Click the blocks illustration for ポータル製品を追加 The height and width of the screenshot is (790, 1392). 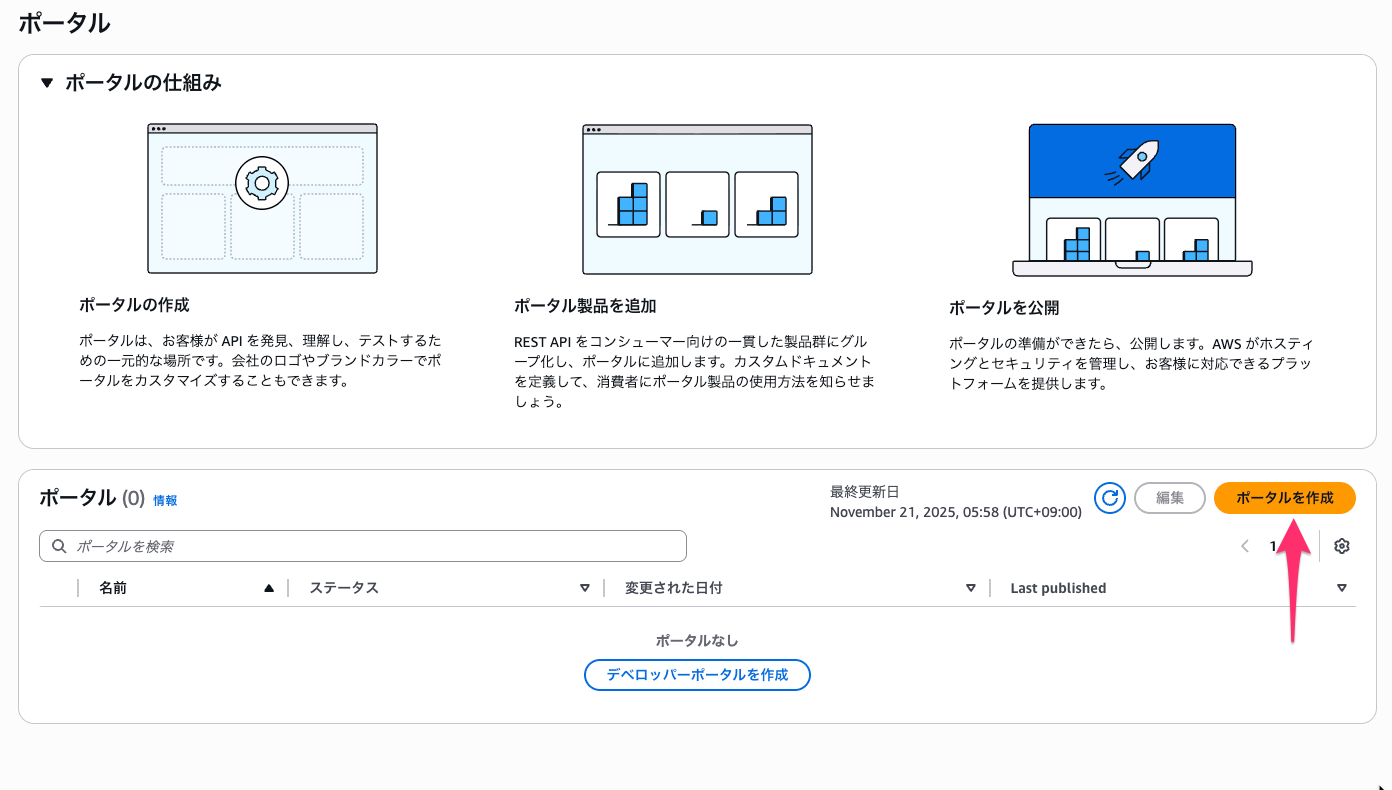coord(697,198)
